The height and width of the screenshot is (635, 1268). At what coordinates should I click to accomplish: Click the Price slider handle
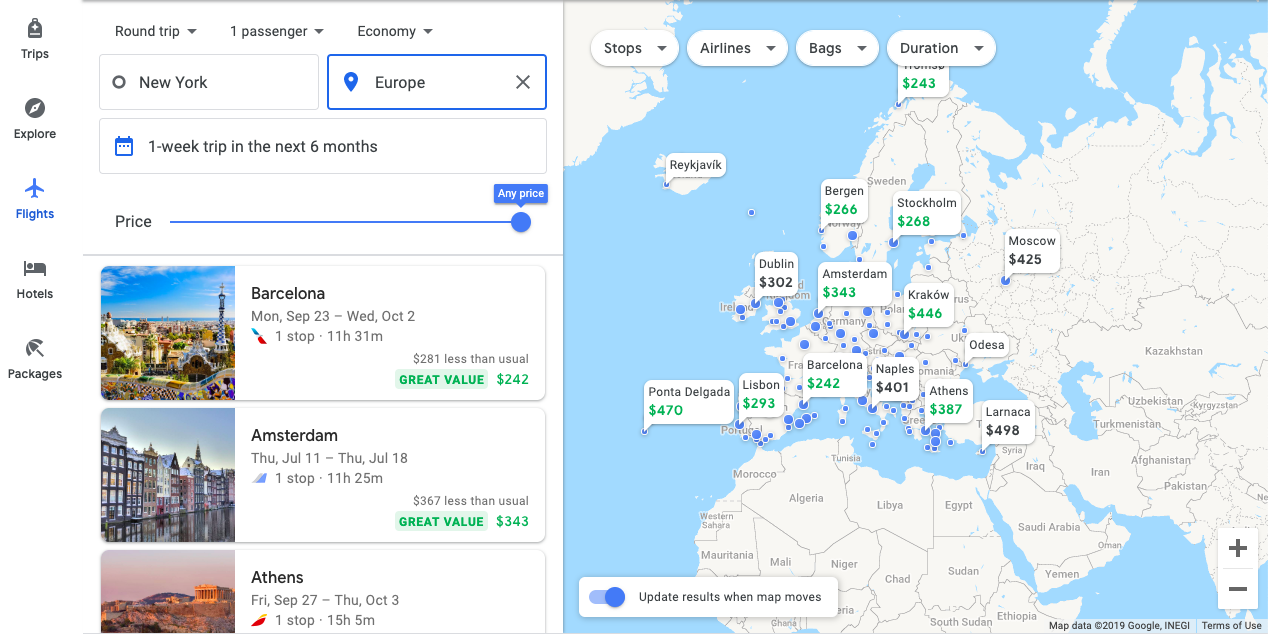[x=521, y=222]
